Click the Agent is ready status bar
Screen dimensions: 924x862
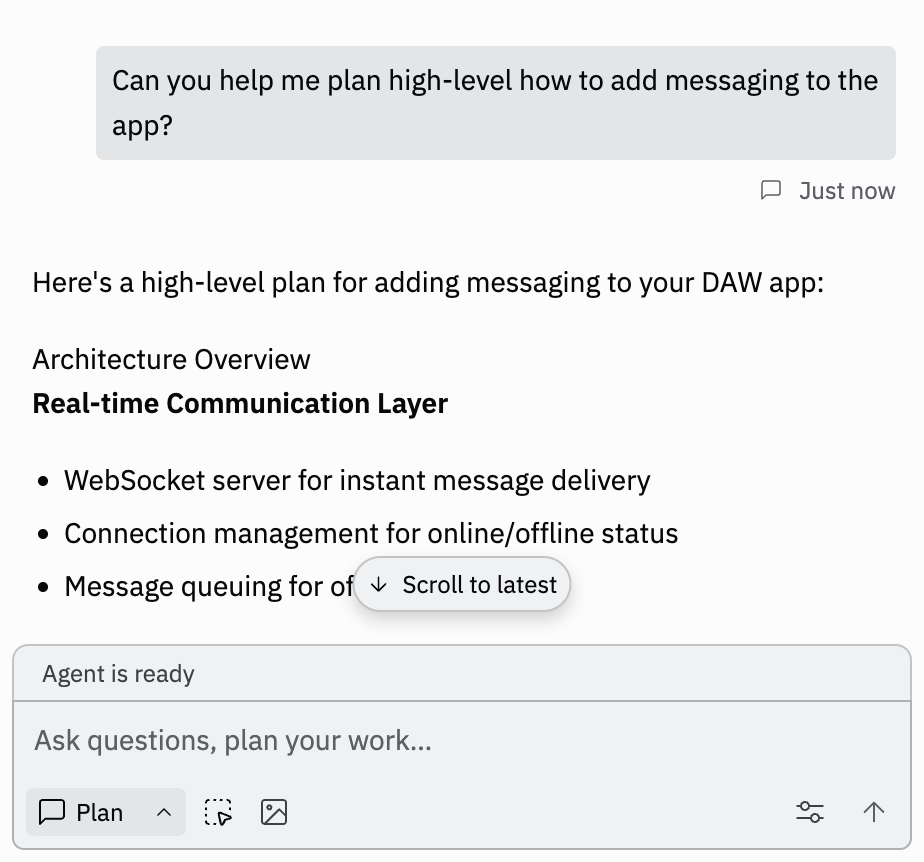click(x=462, y=673)
